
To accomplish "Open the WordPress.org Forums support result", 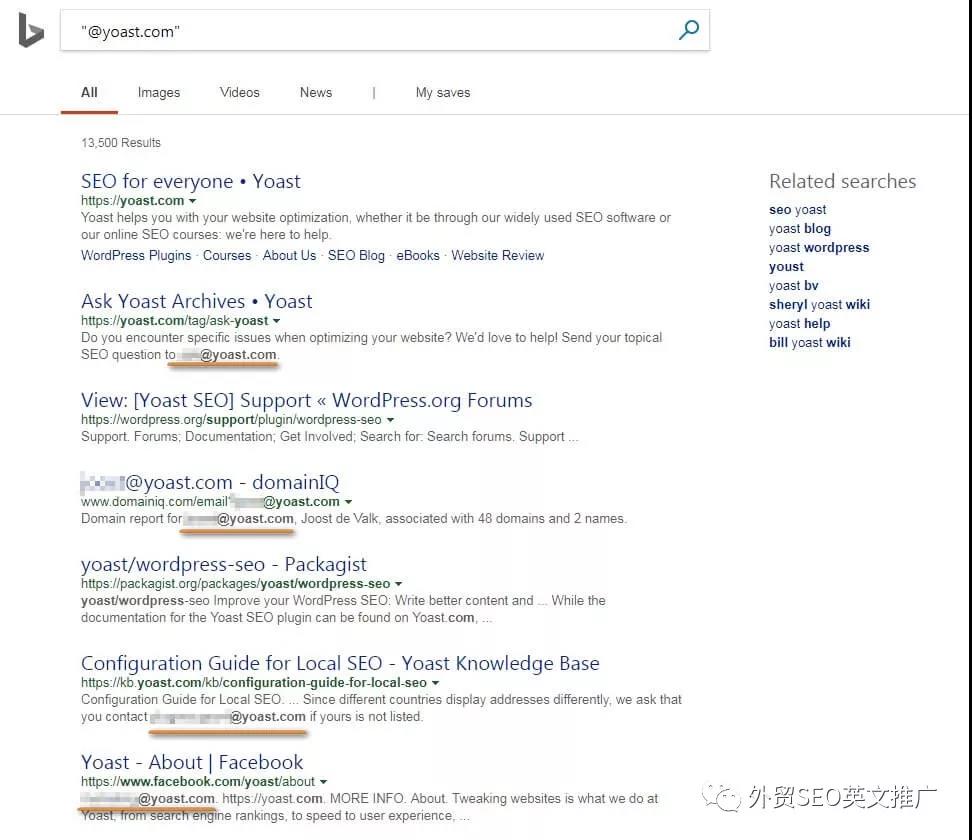I will coord(306,400).
